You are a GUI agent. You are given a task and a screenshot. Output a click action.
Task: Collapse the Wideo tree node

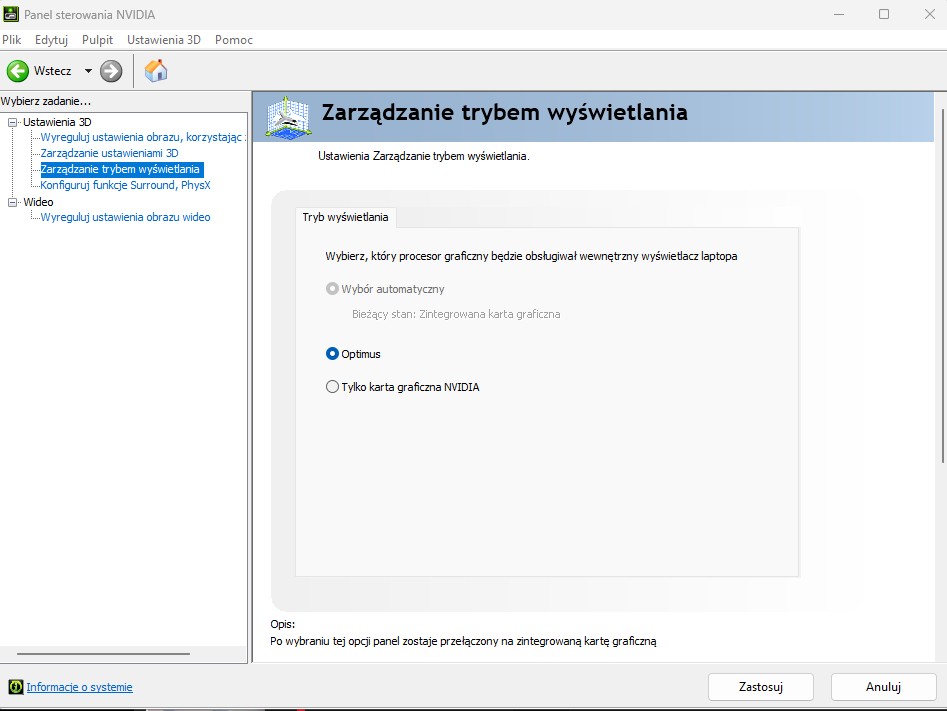[13, 202]
